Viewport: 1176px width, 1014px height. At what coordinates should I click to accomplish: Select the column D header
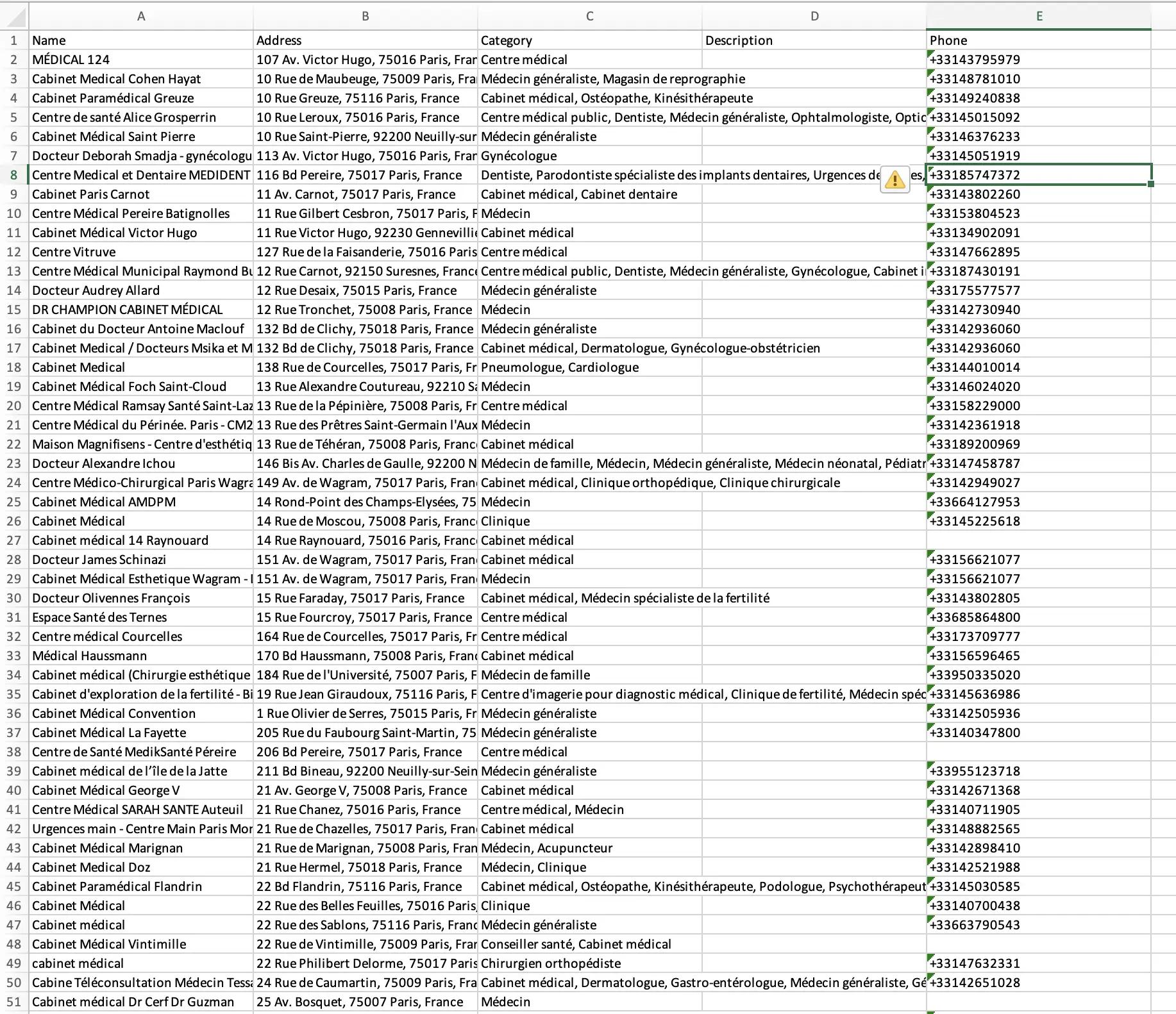click(x=814, y=16)
